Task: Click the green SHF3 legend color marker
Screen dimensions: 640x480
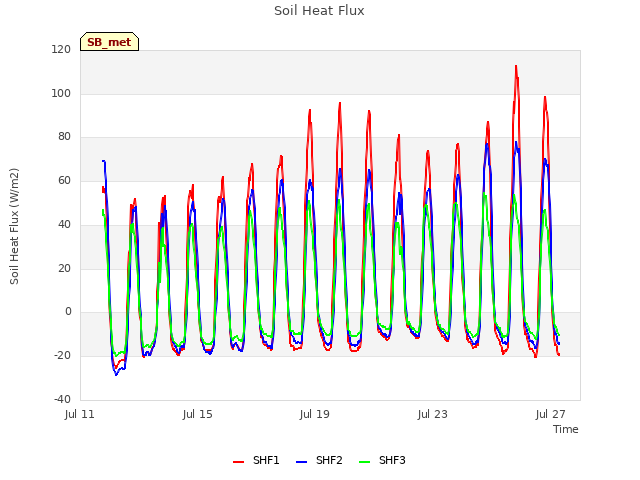Action: click(x=364, y=462)
